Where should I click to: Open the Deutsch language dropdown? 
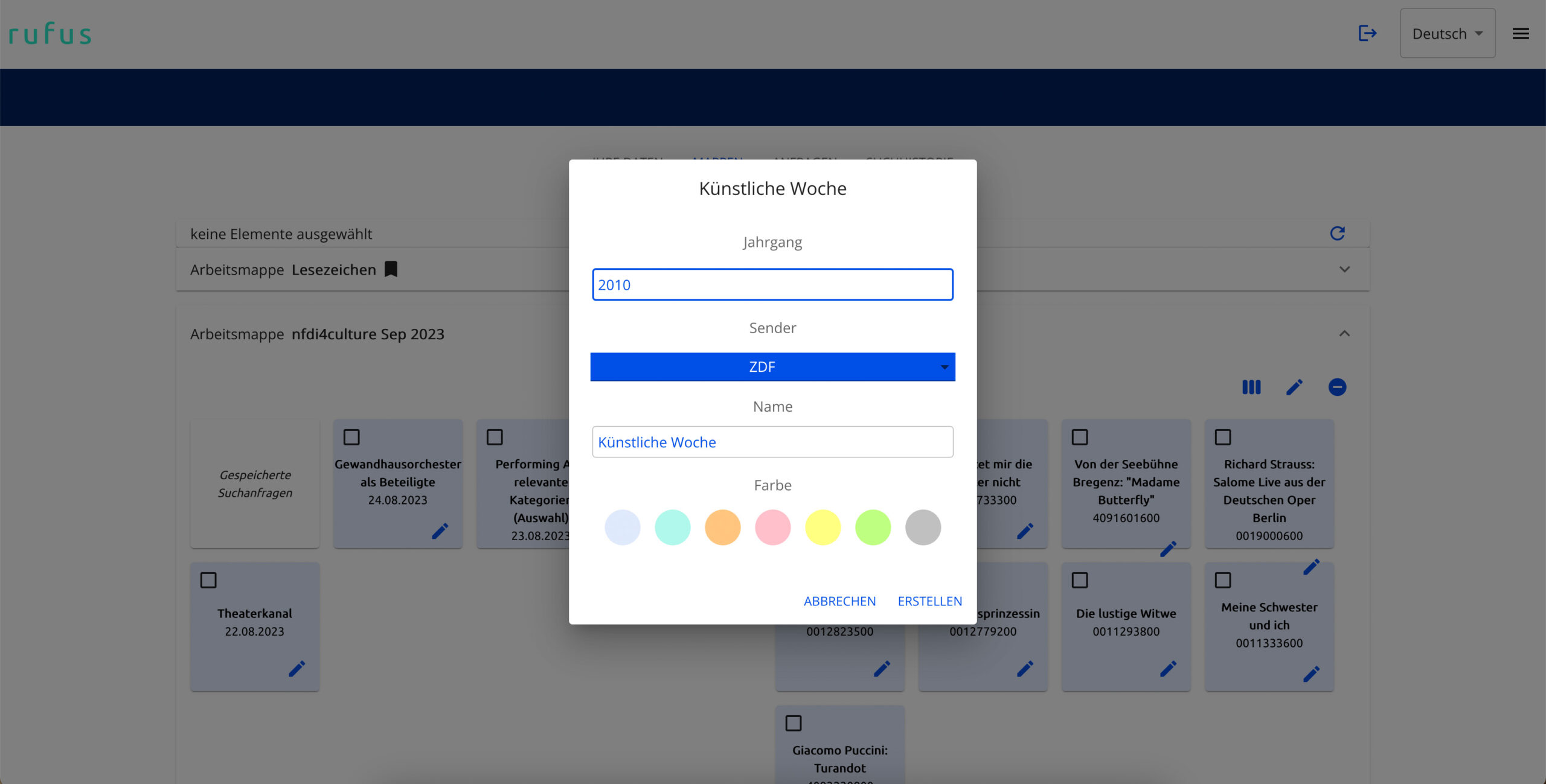coord(1447,34)
